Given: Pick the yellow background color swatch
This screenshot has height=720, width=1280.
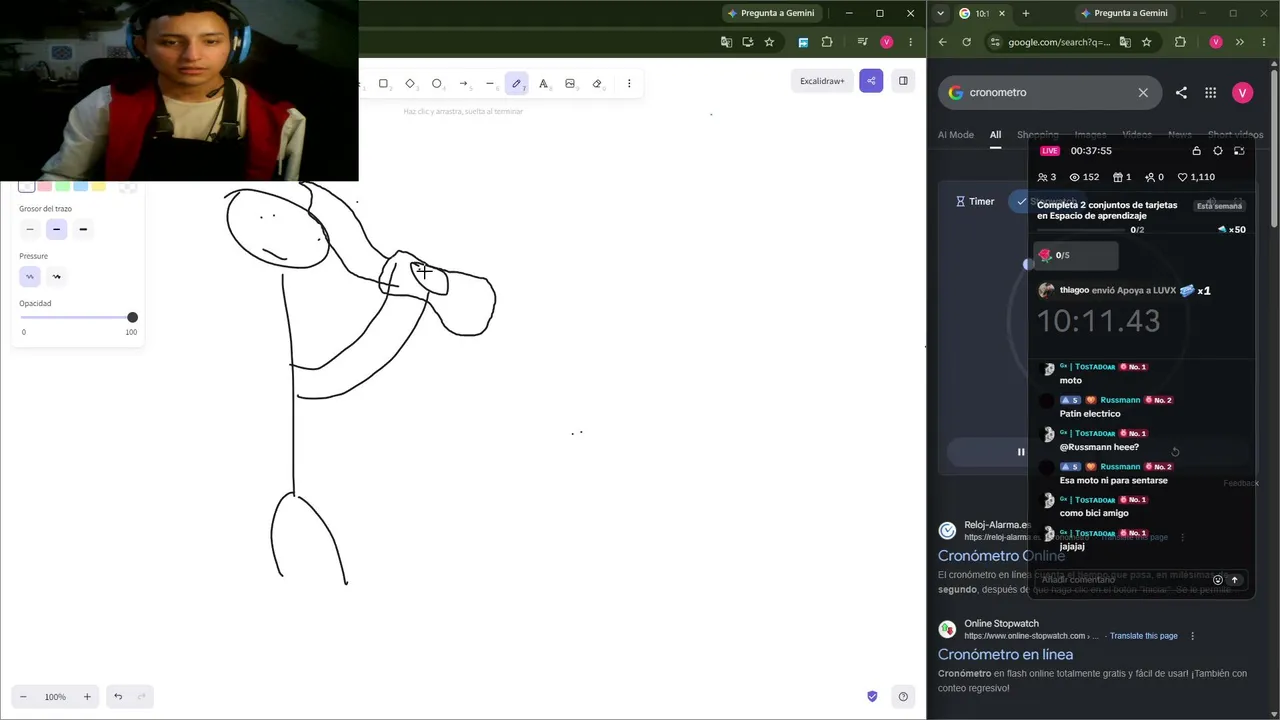Looking at the screenshot, I should (98, 186).
